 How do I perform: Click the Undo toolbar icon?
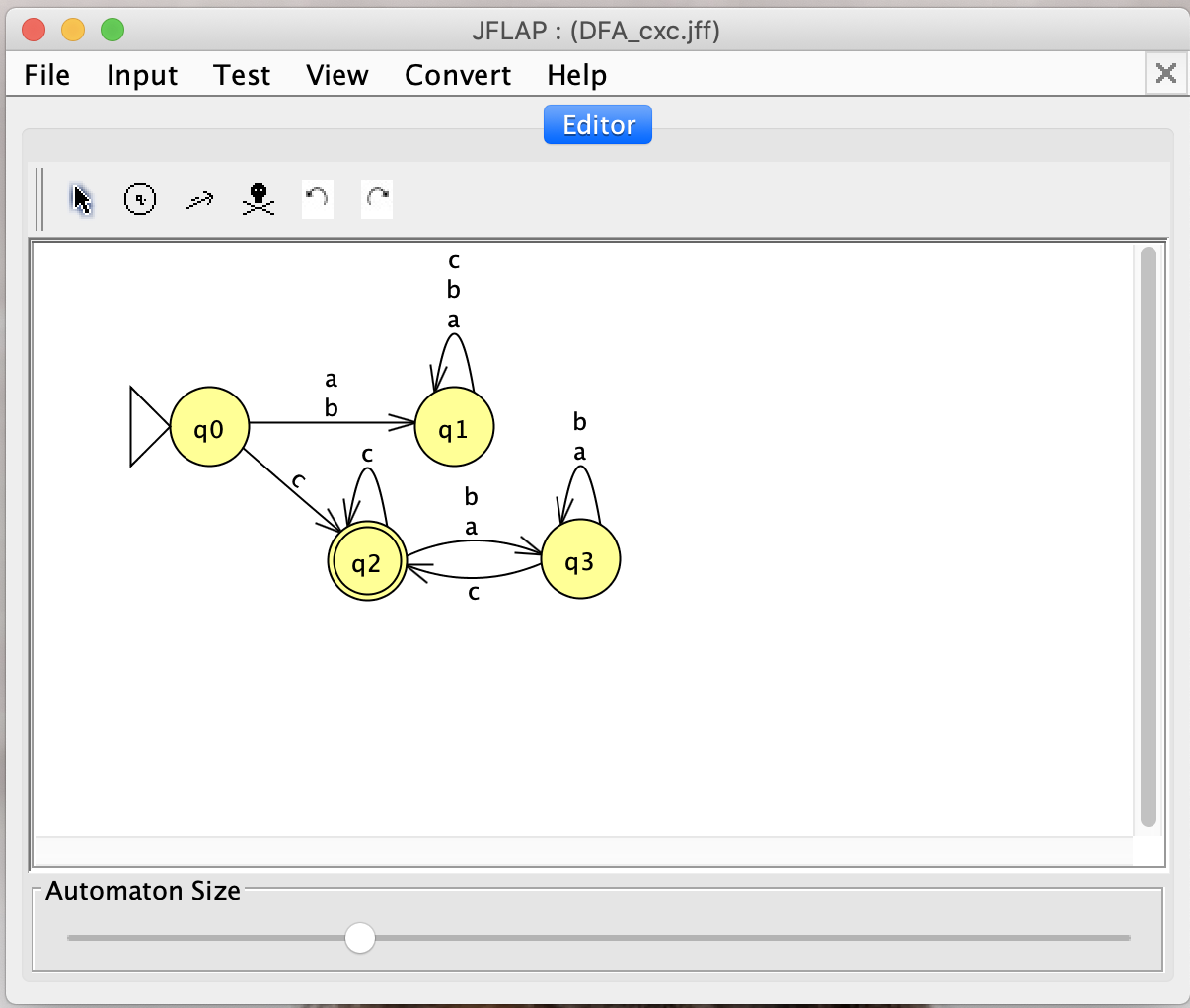pyautogui.click(x=318, y=199)
